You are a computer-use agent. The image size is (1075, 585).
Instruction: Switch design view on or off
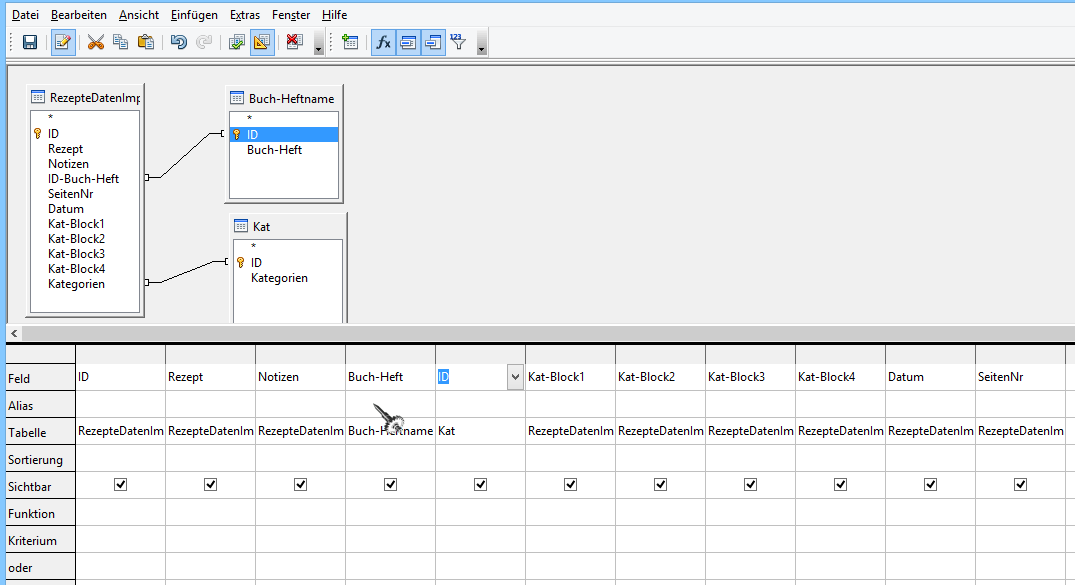262,43
